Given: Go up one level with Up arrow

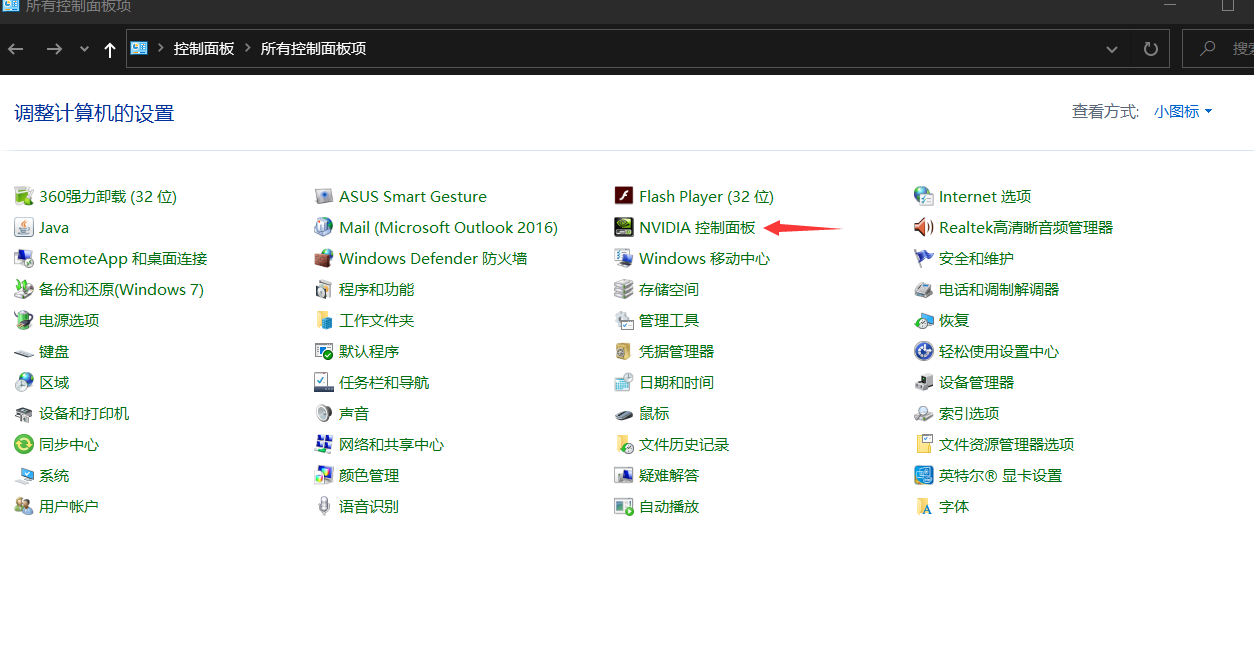Looking at the screenshot, I should point(110,48).
